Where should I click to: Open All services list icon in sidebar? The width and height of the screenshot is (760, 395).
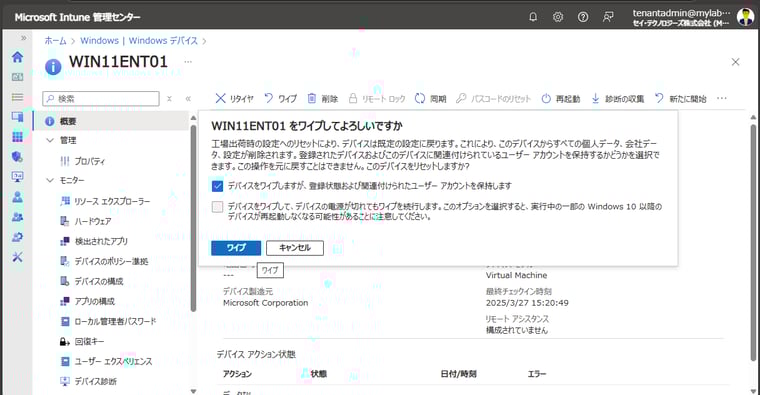click(17, 97)
